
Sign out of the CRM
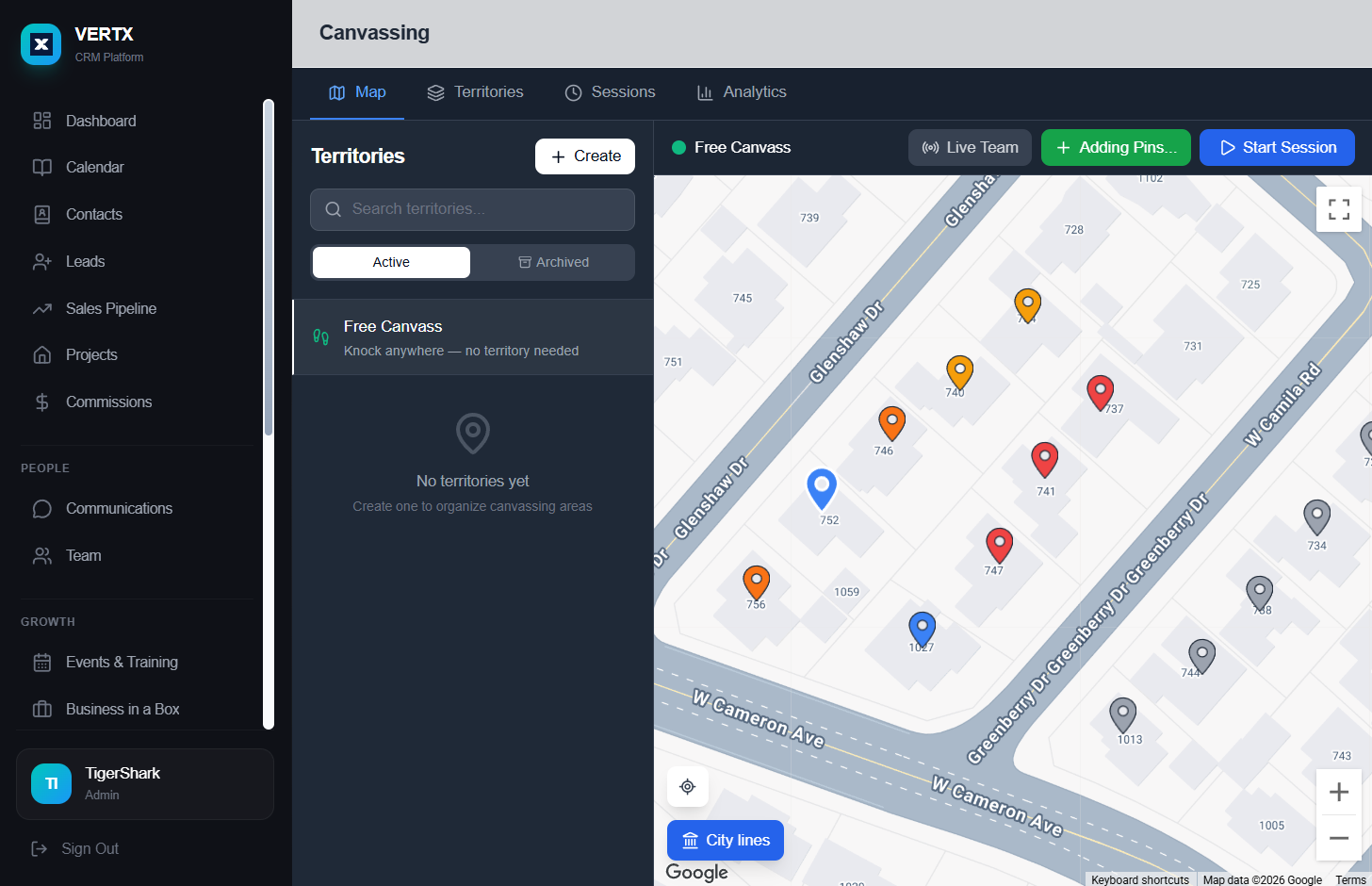pyautogui.click(x=75, y=848)
